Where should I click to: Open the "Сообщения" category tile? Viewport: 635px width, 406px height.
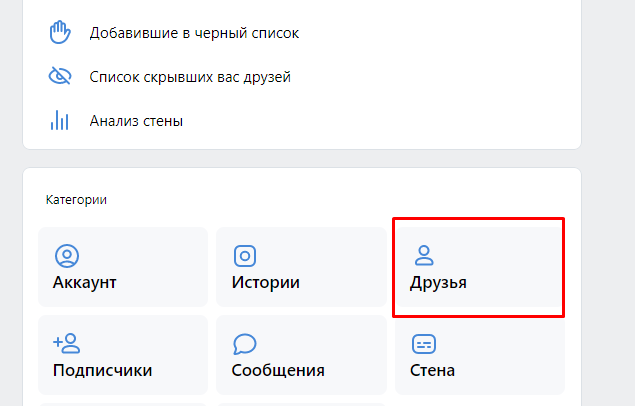click(301, 355)
